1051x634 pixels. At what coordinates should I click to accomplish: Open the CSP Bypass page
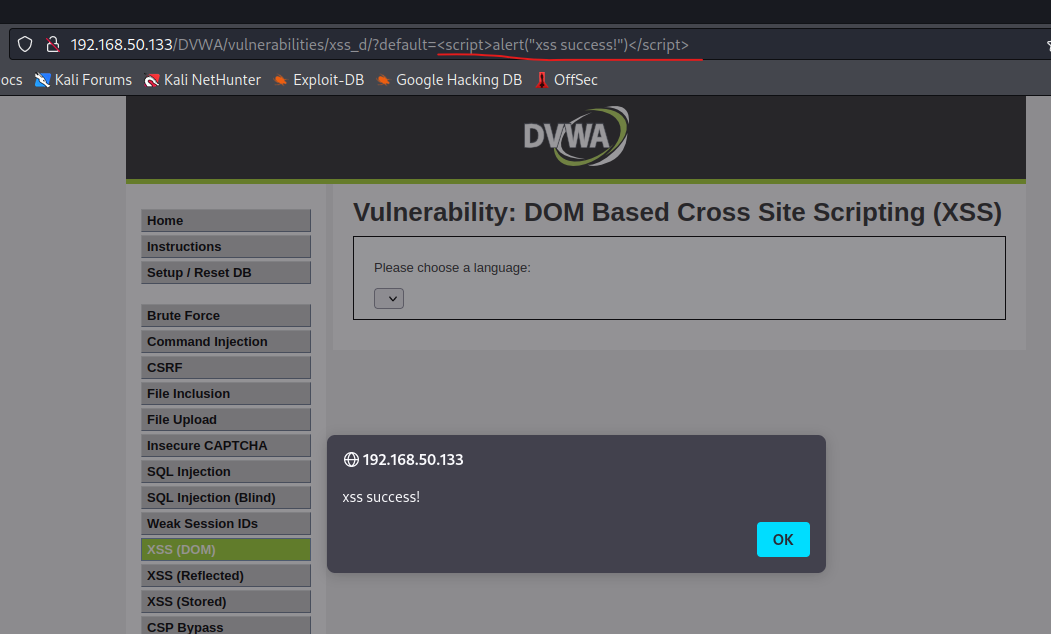pyautogui.click(x=226, y=627)
